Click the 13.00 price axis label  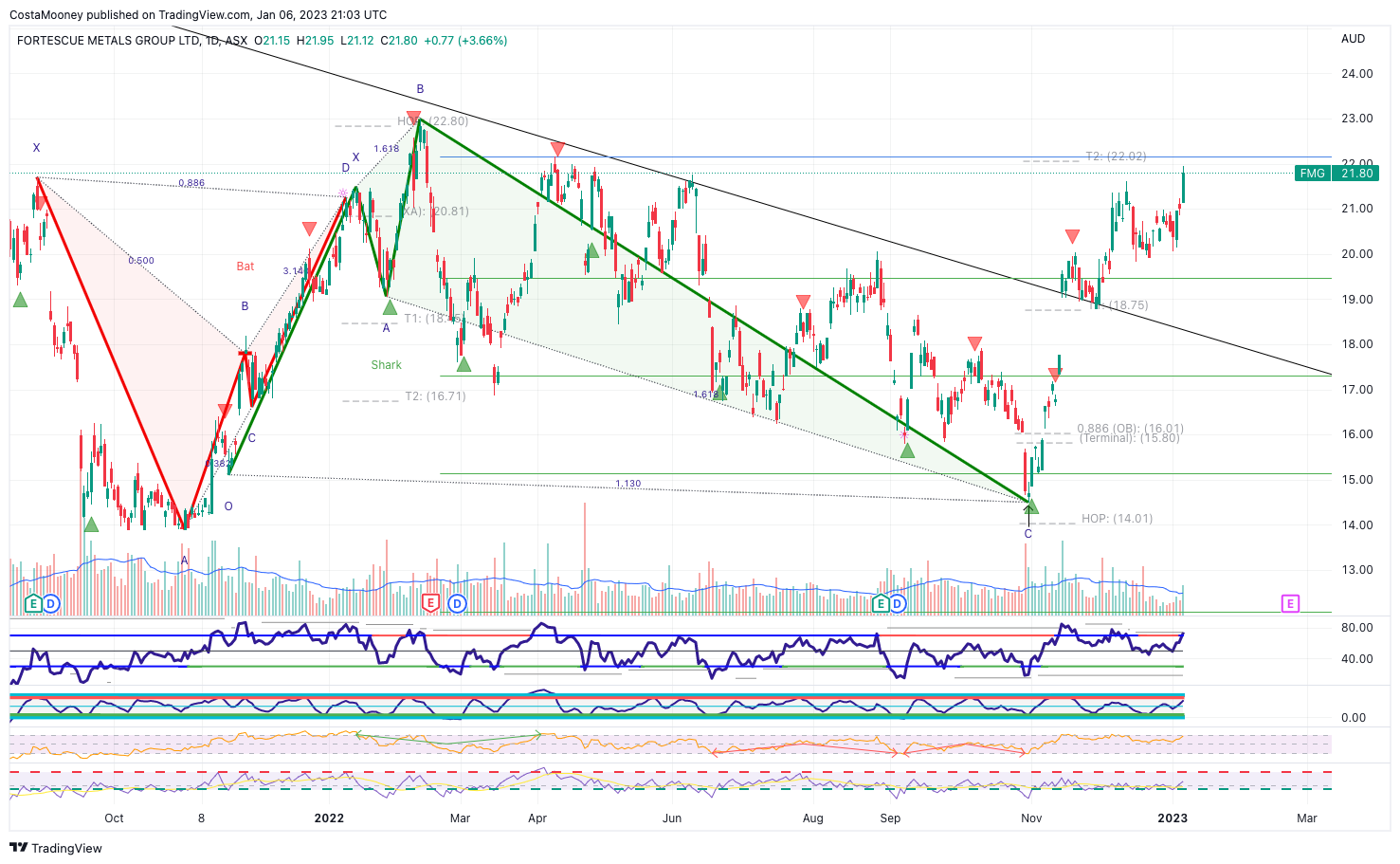[x=1357, y=570]
